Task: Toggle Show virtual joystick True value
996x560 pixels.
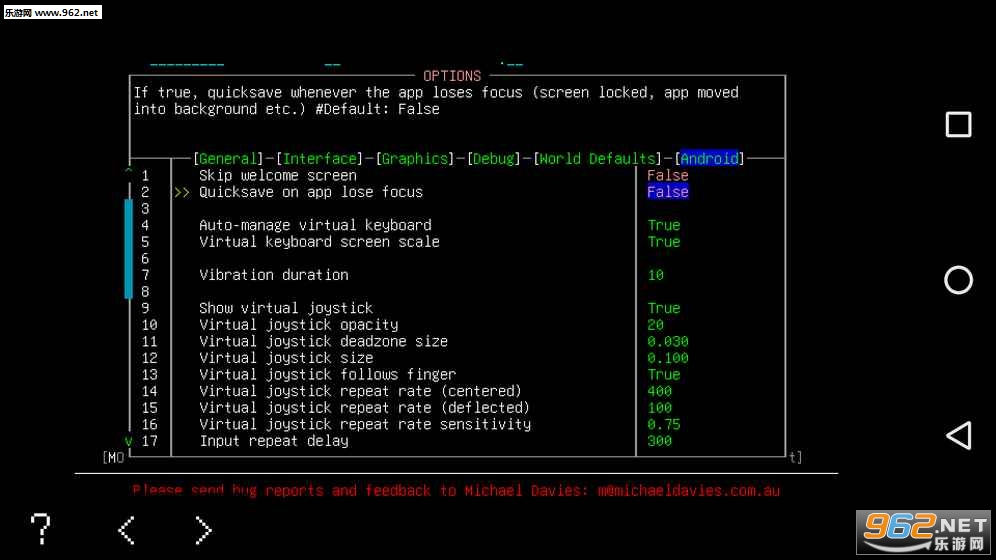Action: pyautogui.click(x=663, y=308)
